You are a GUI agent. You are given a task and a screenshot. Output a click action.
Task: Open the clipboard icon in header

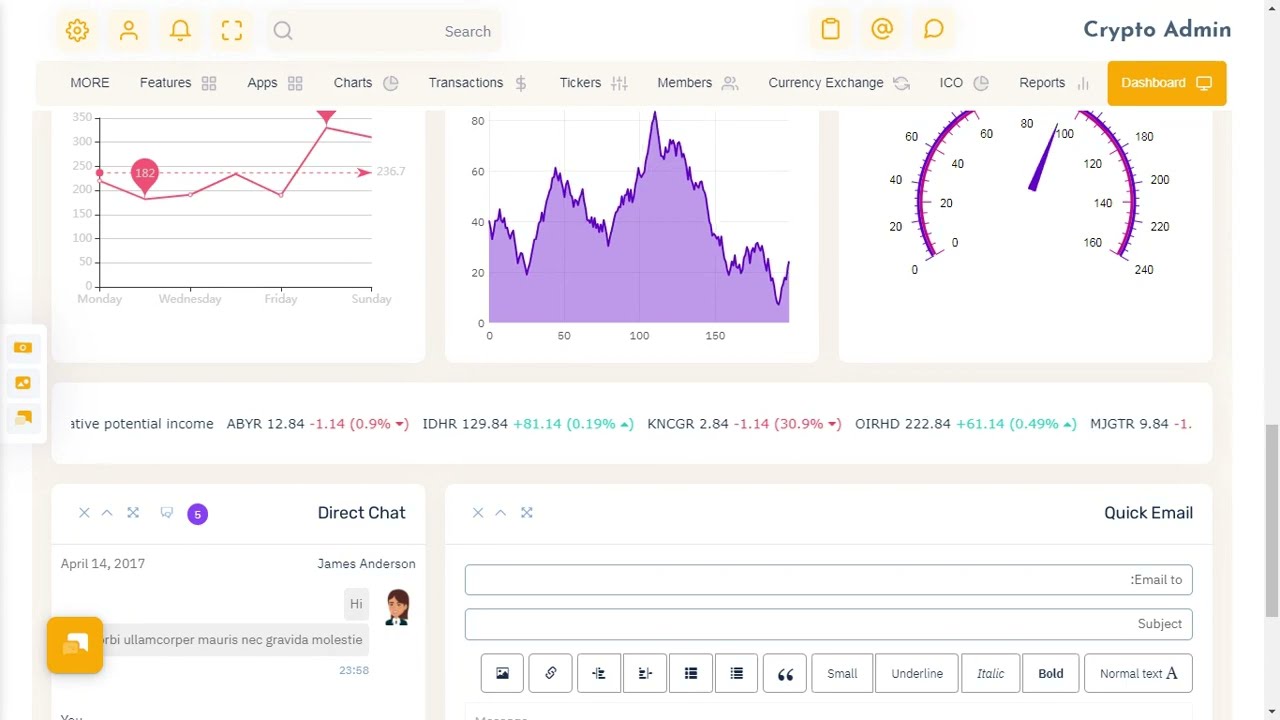[830, 29]
